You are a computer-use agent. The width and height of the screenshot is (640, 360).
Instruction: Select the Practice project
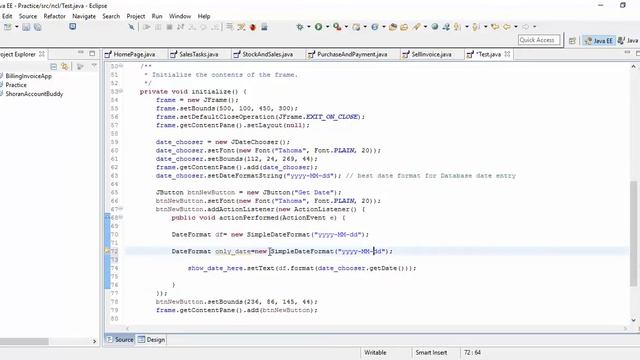tap(16, 85)
